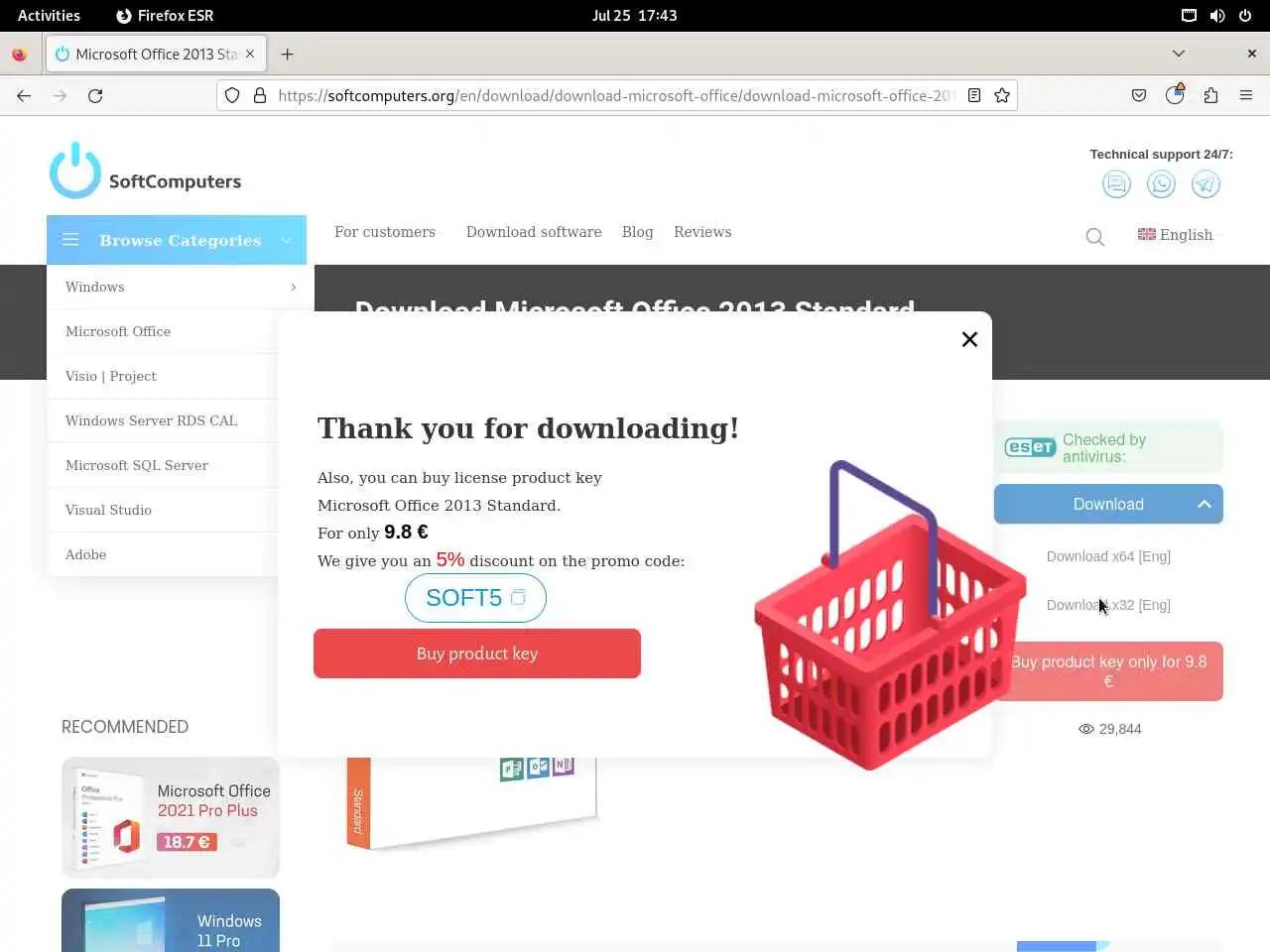Toggle Firefox reader view icon
This screenshot has height=952, width=1270.
coord(974,95)
